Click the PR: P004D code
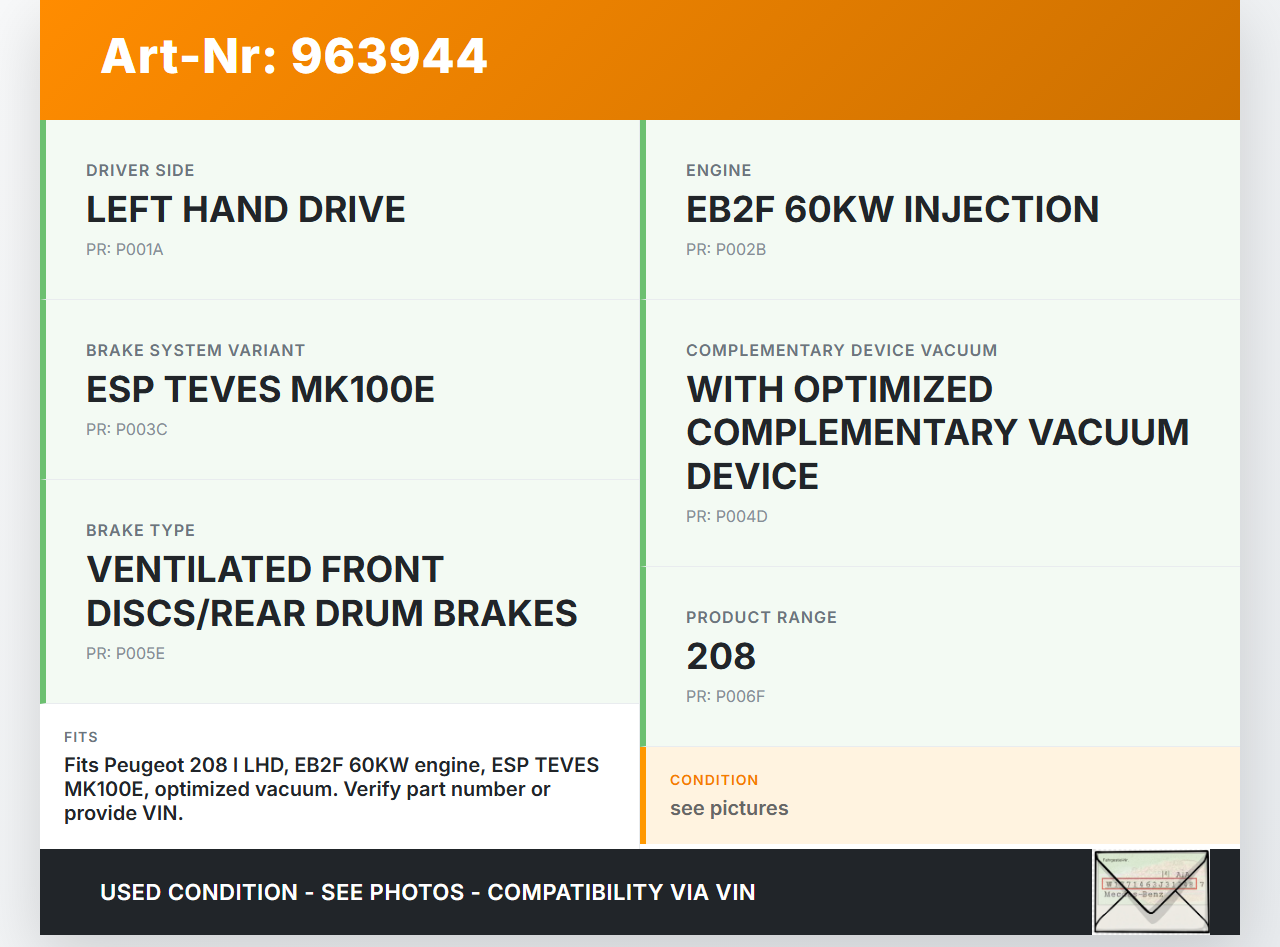The width and height of the screenshot is (1280, 947). (x=726, y=517)
